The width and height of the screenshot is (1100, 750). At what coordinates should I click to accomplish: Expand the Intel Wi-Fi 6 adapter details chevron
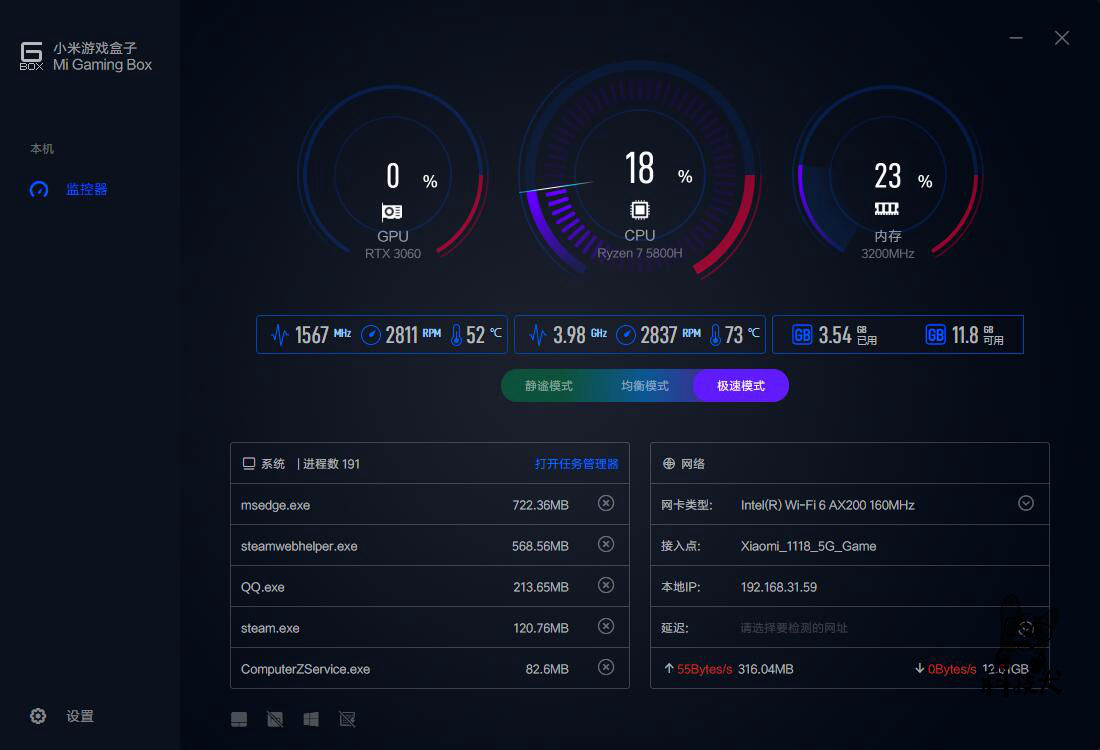[x=1025, y=504]
